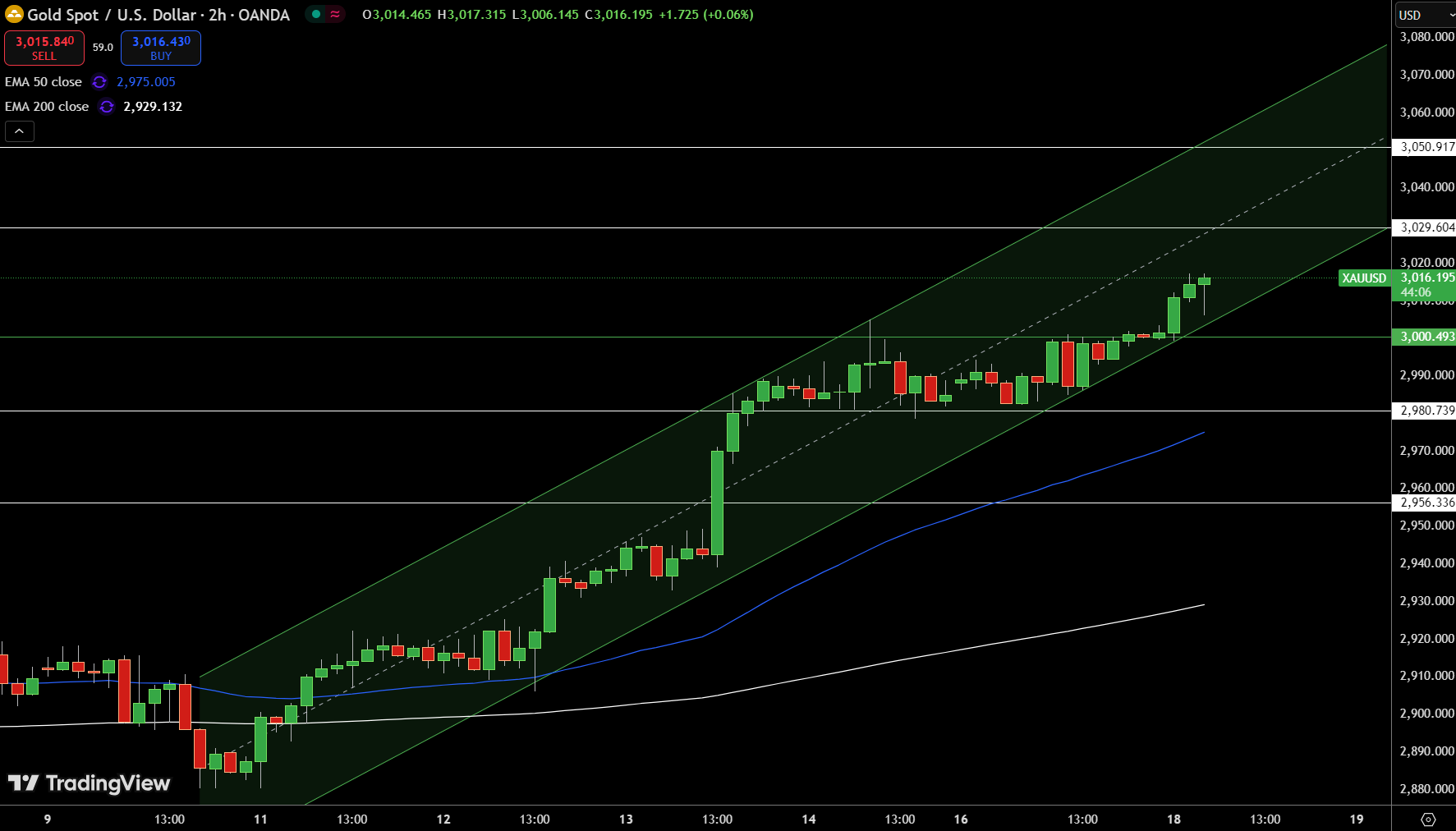The height and width of the screenshot is (831, 1456).
Task: Click the EMA 200 purple refresh icon
Action: point(106,107)
